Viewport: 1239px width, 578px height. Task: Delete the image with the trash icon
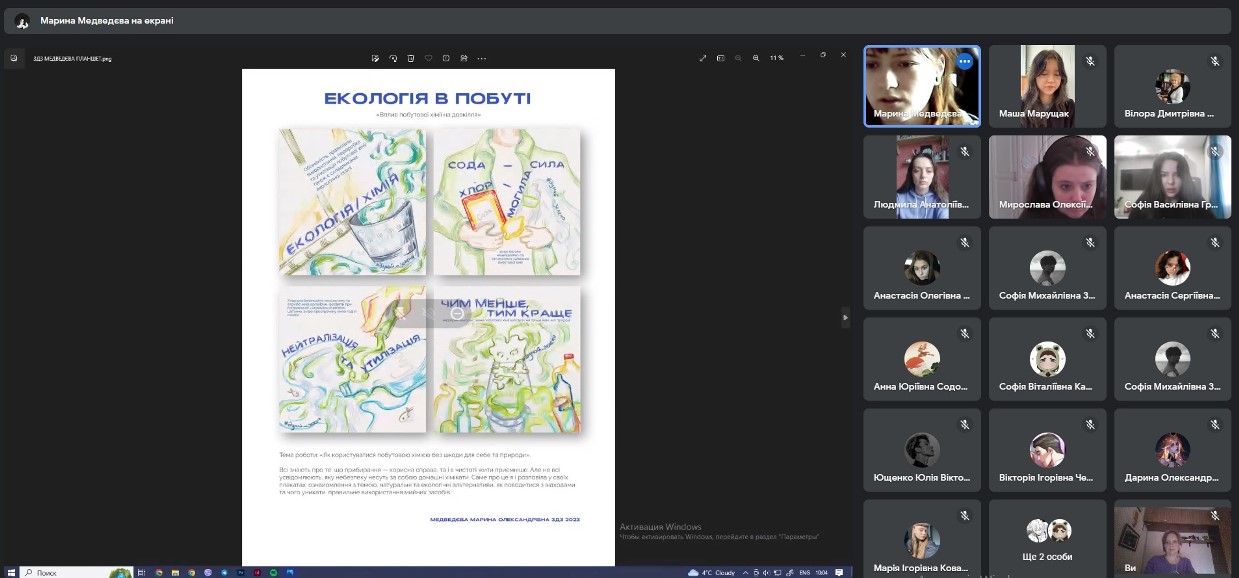pos(411,58)
